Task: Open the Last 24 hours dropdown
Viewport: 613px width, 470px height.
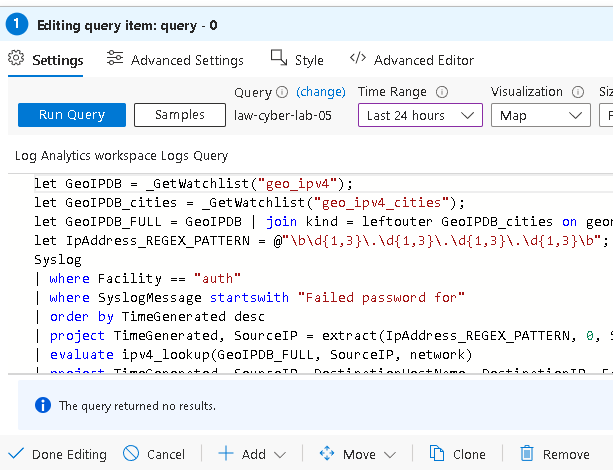Action: tap(420, 115)
